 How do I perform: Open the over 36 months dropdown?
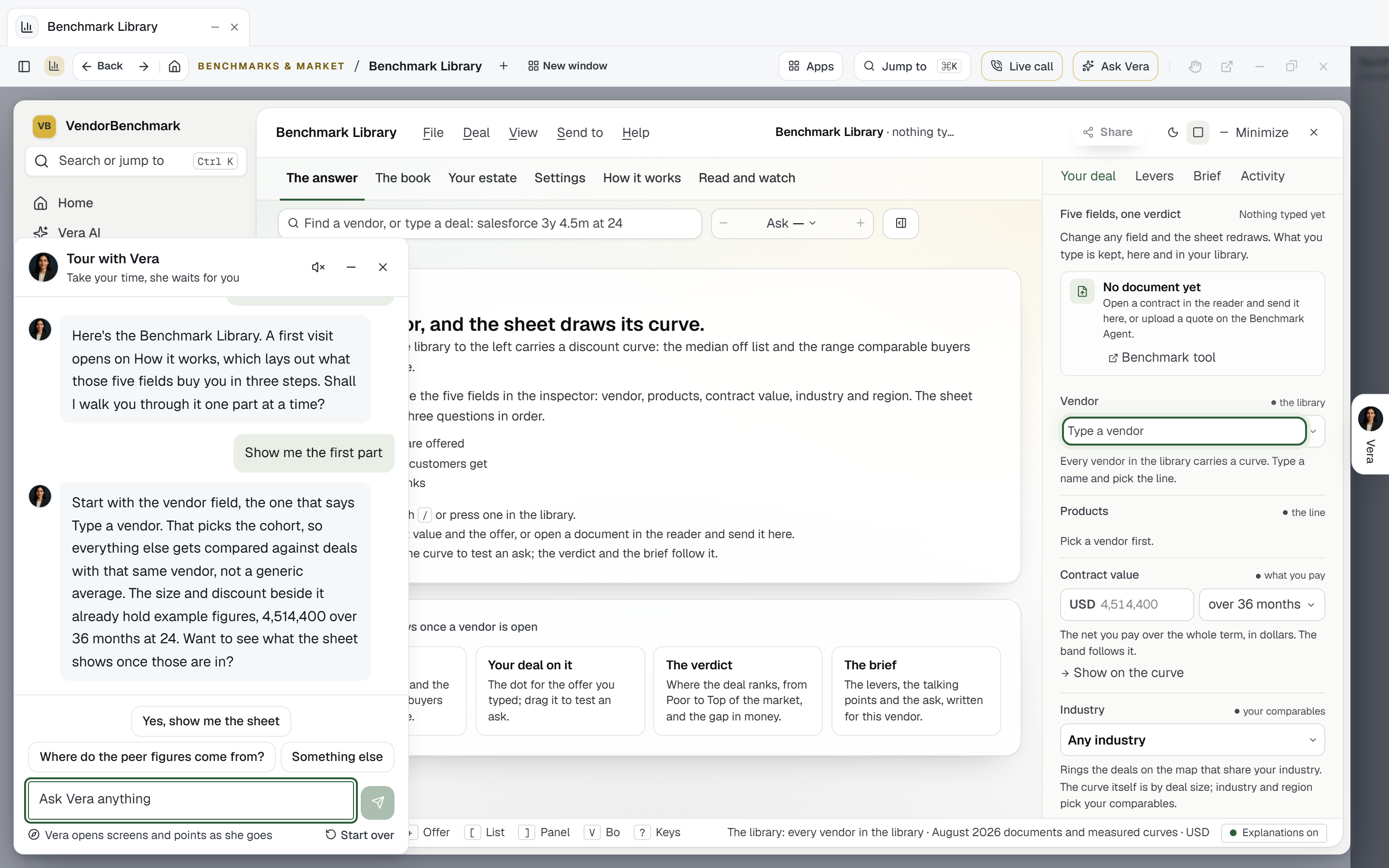[x=1262, y=605]
